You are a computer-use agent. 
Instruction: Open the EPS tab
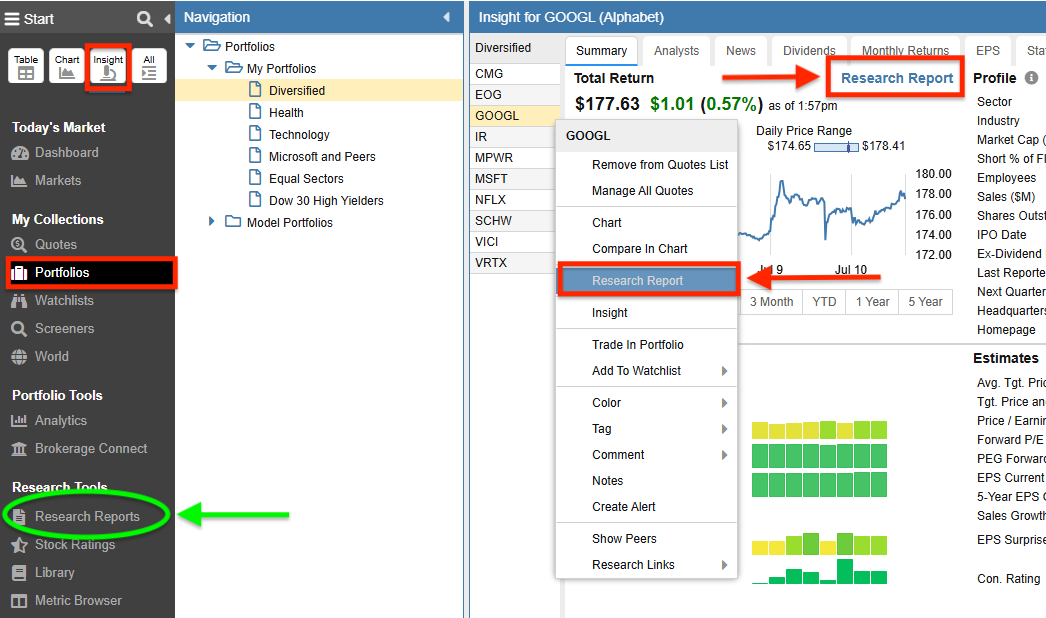point(987,51)
